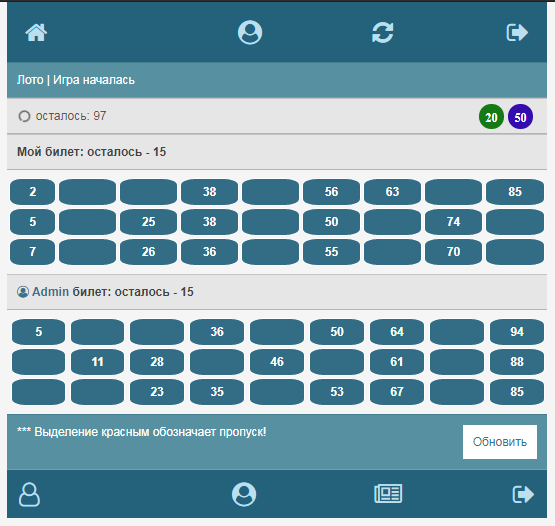Select cell 94 on Admin ticket

tap(517, 332)
